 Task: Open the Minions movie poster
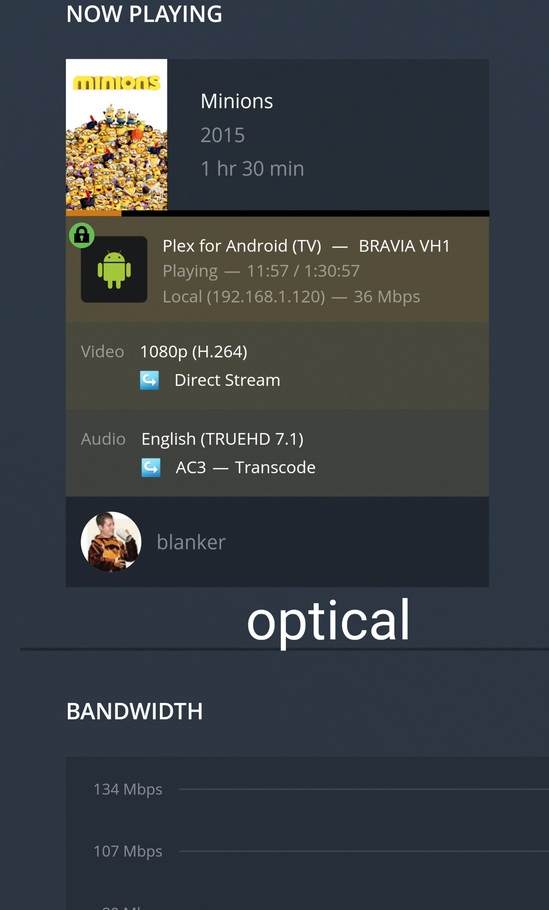click(117, 134)
